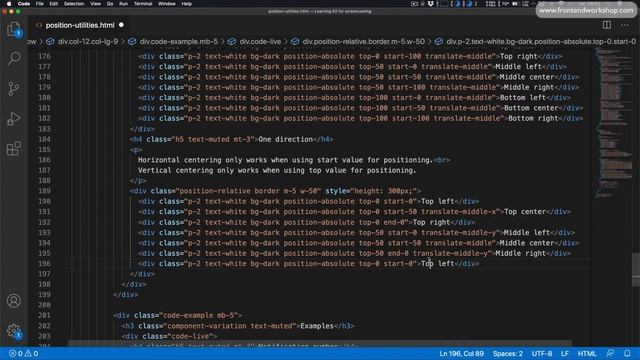This screenshot has width=640, height=360.
Task: Change end of line sequence LF
Action: (565, 353)
